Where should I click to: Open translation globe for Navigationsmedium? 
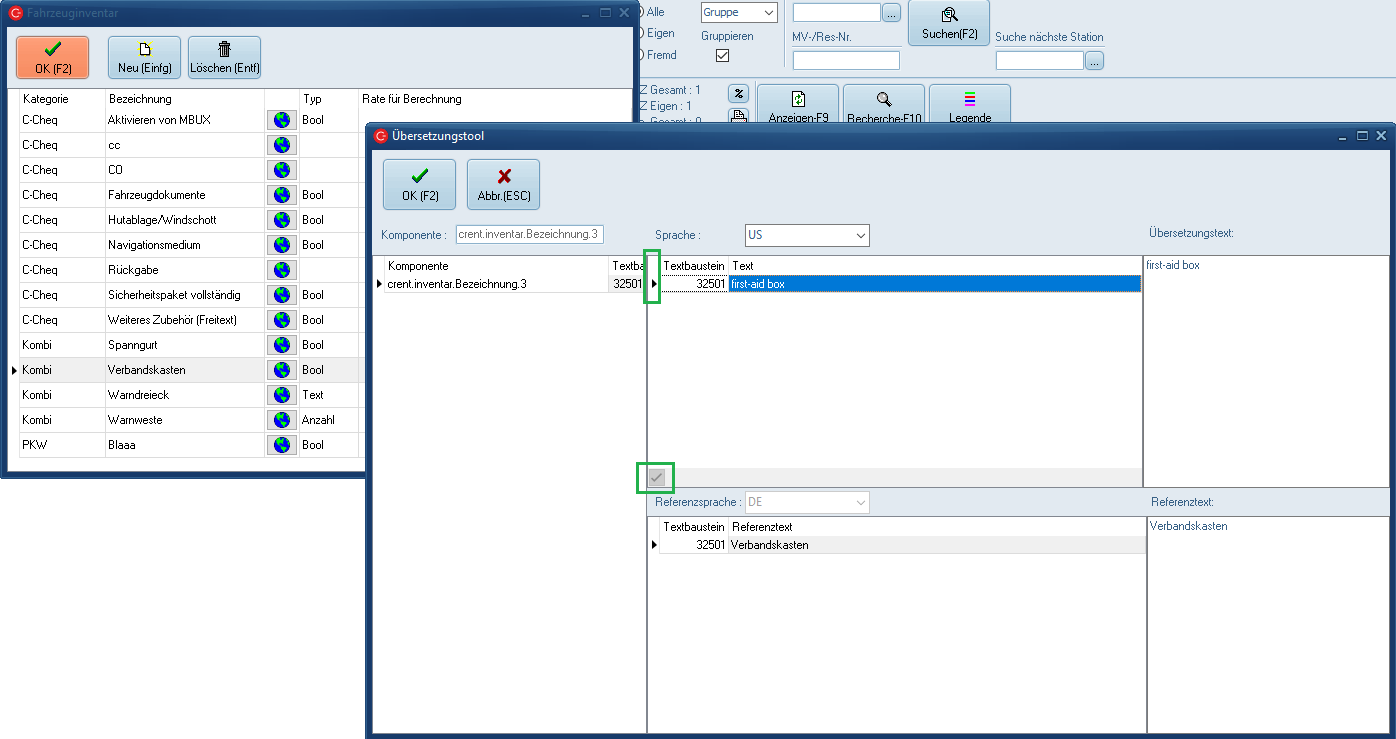[x=282, y=245]
